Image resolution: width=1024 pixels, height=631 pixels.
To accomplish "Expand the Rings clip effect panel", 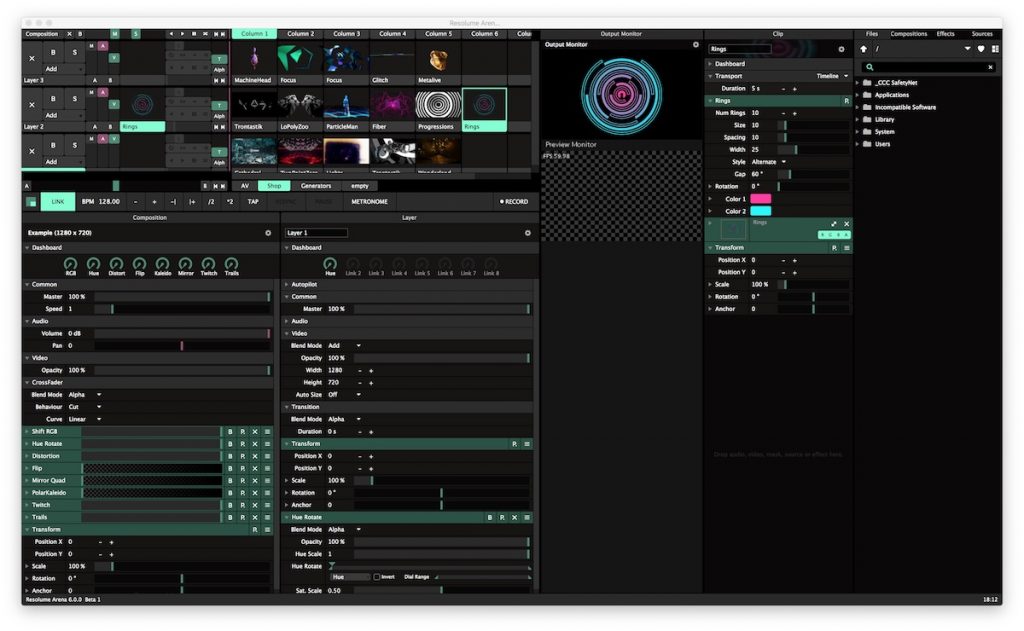I will [x=834, y=224].
